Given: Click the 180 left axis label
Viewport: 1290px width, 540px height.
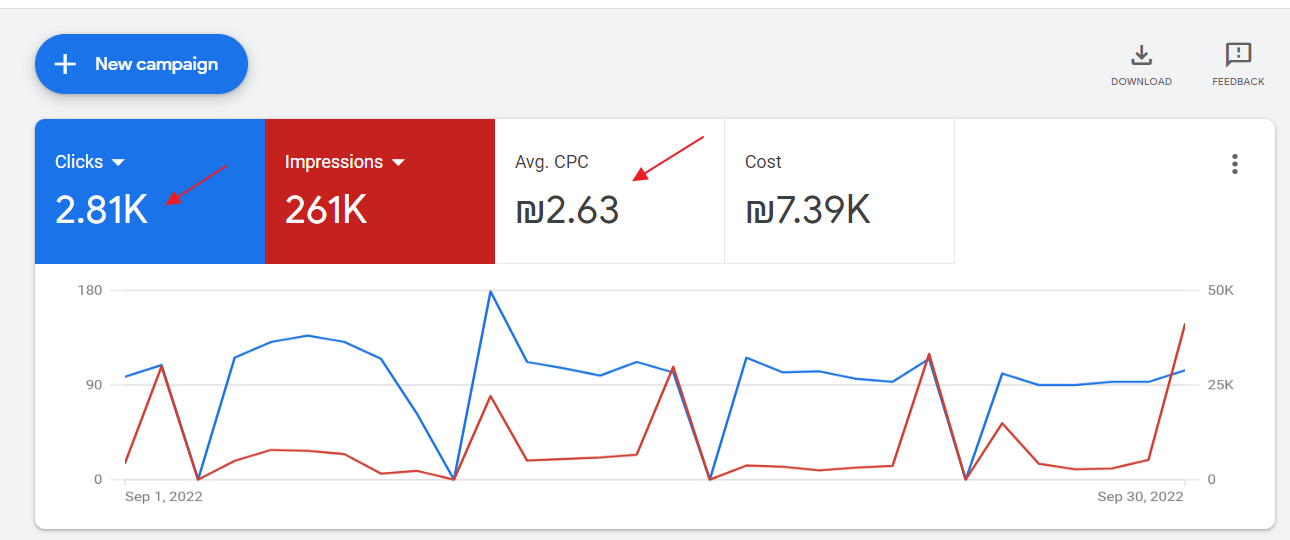Looking at the screenshot, I should [x=90, y=290].
